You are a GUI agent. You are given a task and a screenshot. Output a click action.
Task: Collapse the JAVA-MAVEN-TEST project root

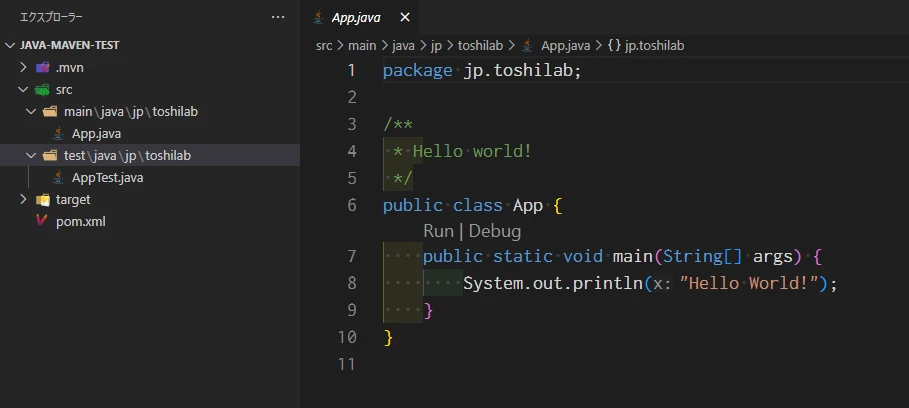pos(10,45)
